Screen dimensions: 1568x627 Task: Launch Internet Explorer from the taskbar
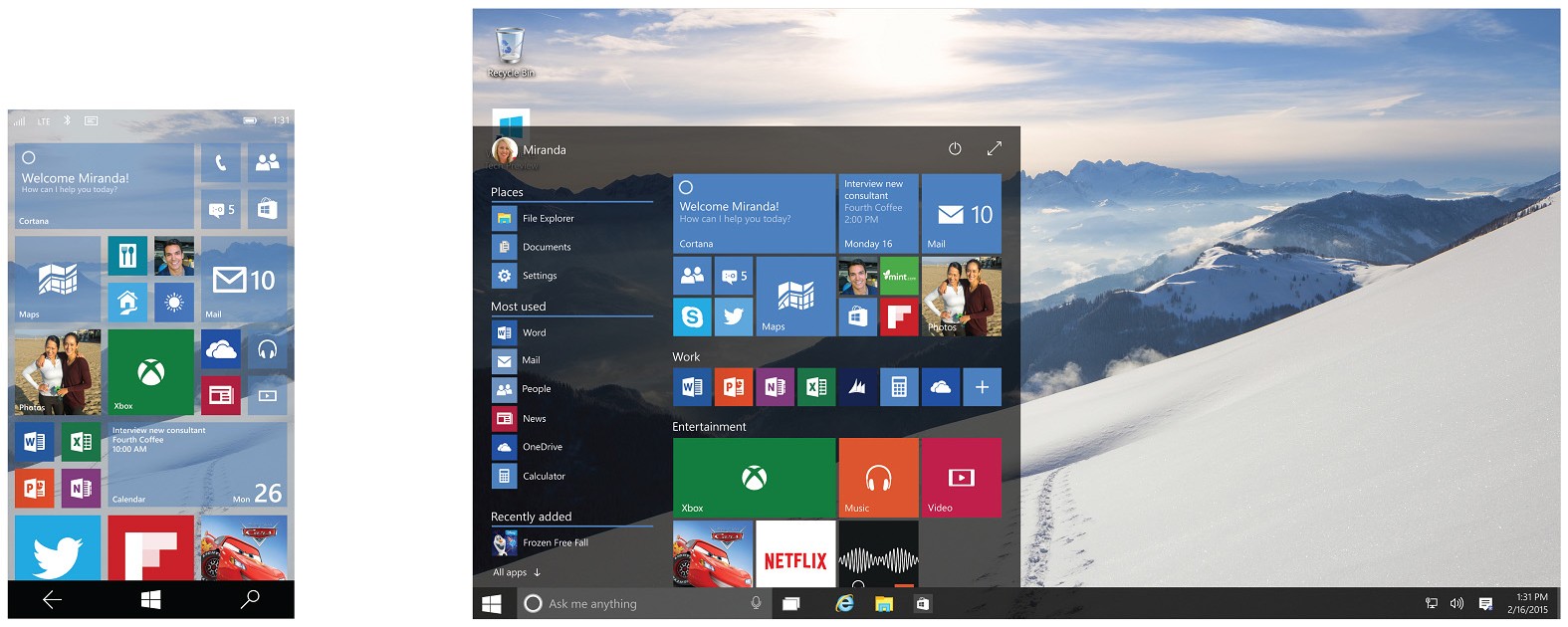click(844, 603)
